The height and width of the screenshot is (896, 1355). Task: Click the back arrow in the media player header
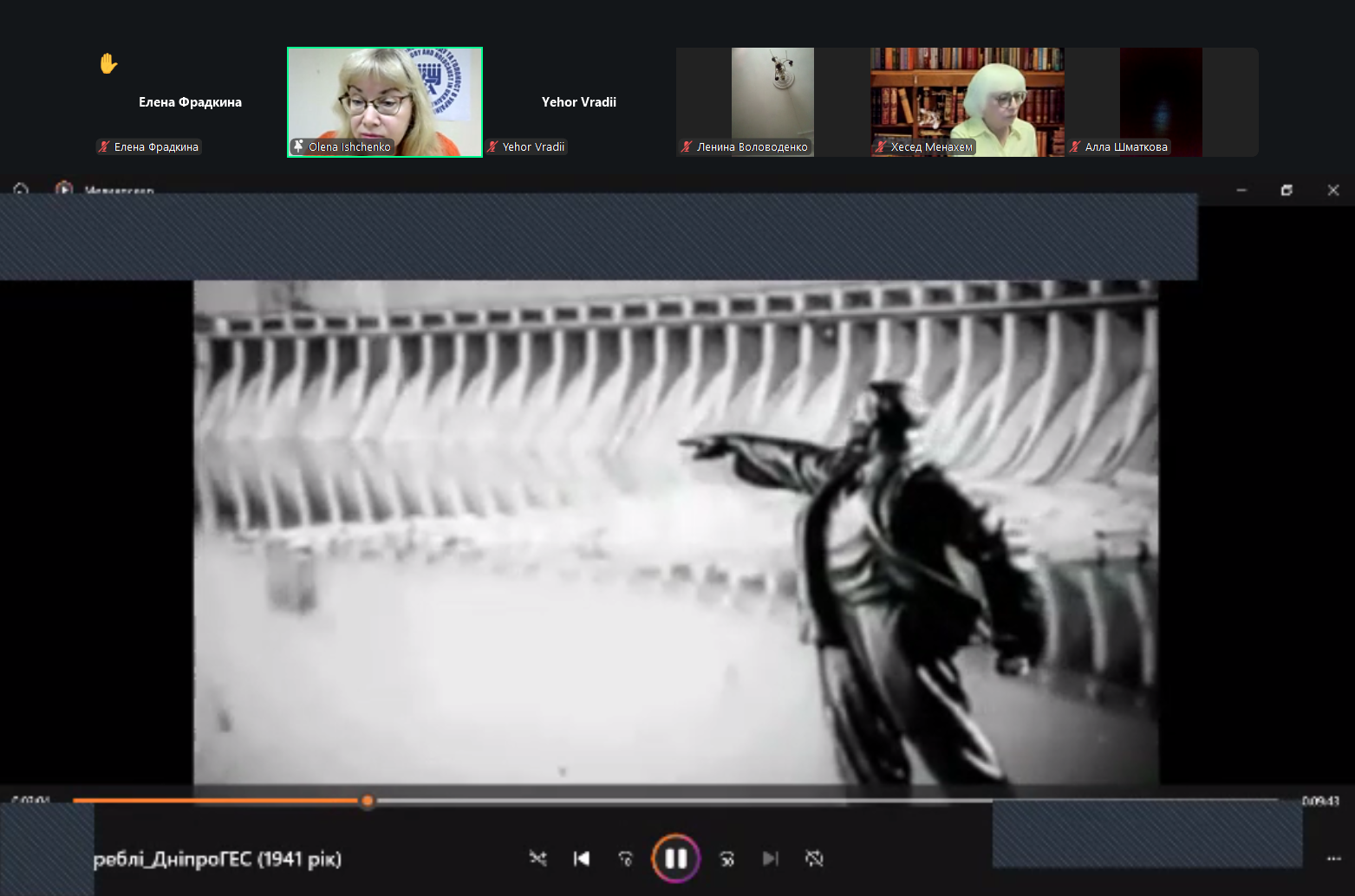coord(21,189)
